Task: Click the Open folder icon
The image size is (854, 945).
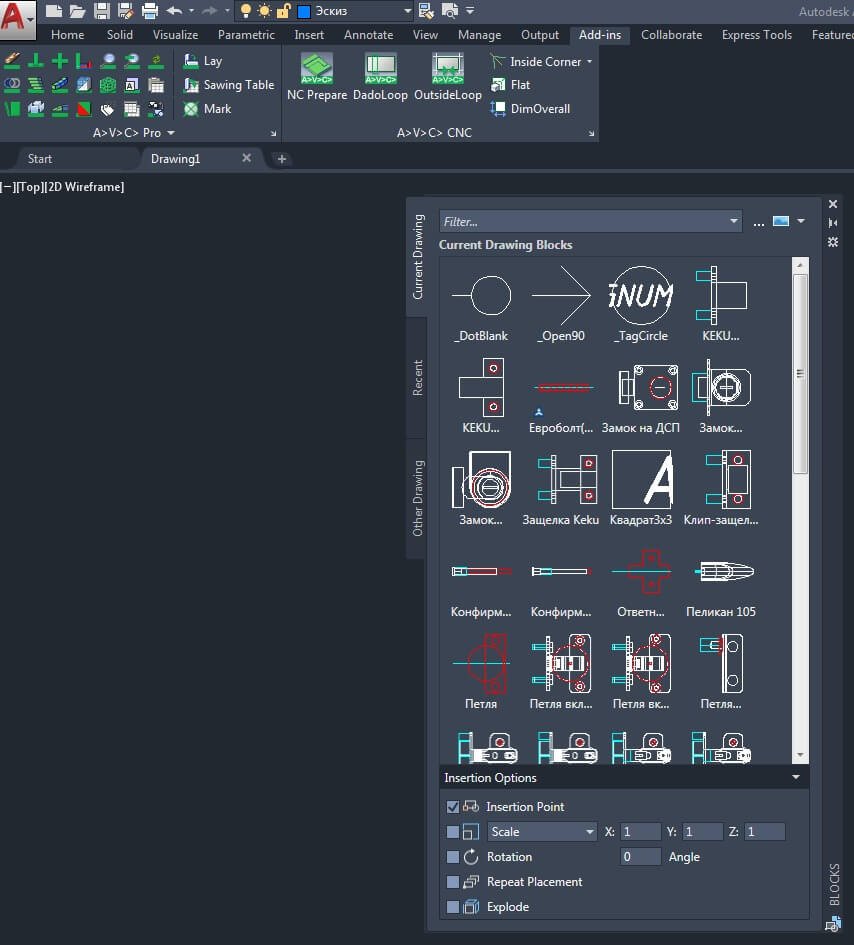Action: pyautogui.click(x=77, y=10)
